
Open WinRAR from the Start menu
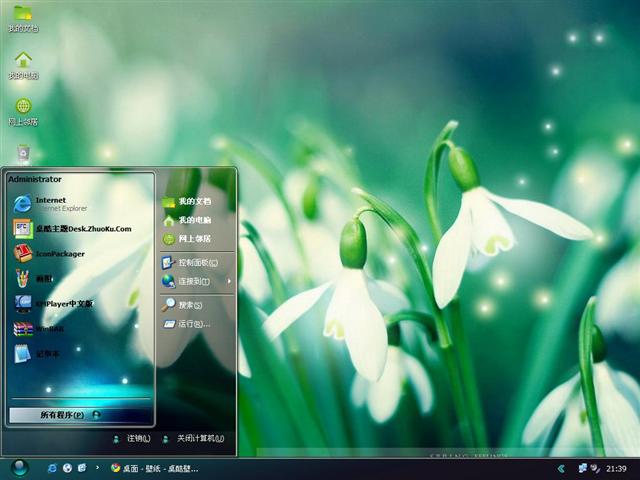(x=39, y=329)
